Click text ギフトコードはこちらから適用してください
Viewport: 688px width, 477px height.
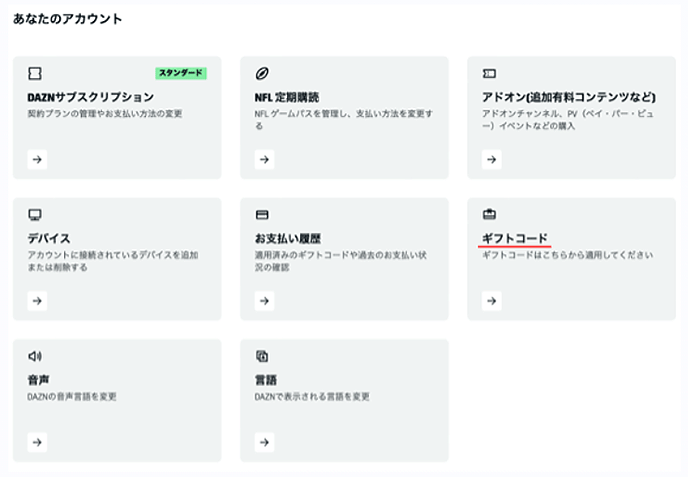click(x=567, y=255)
